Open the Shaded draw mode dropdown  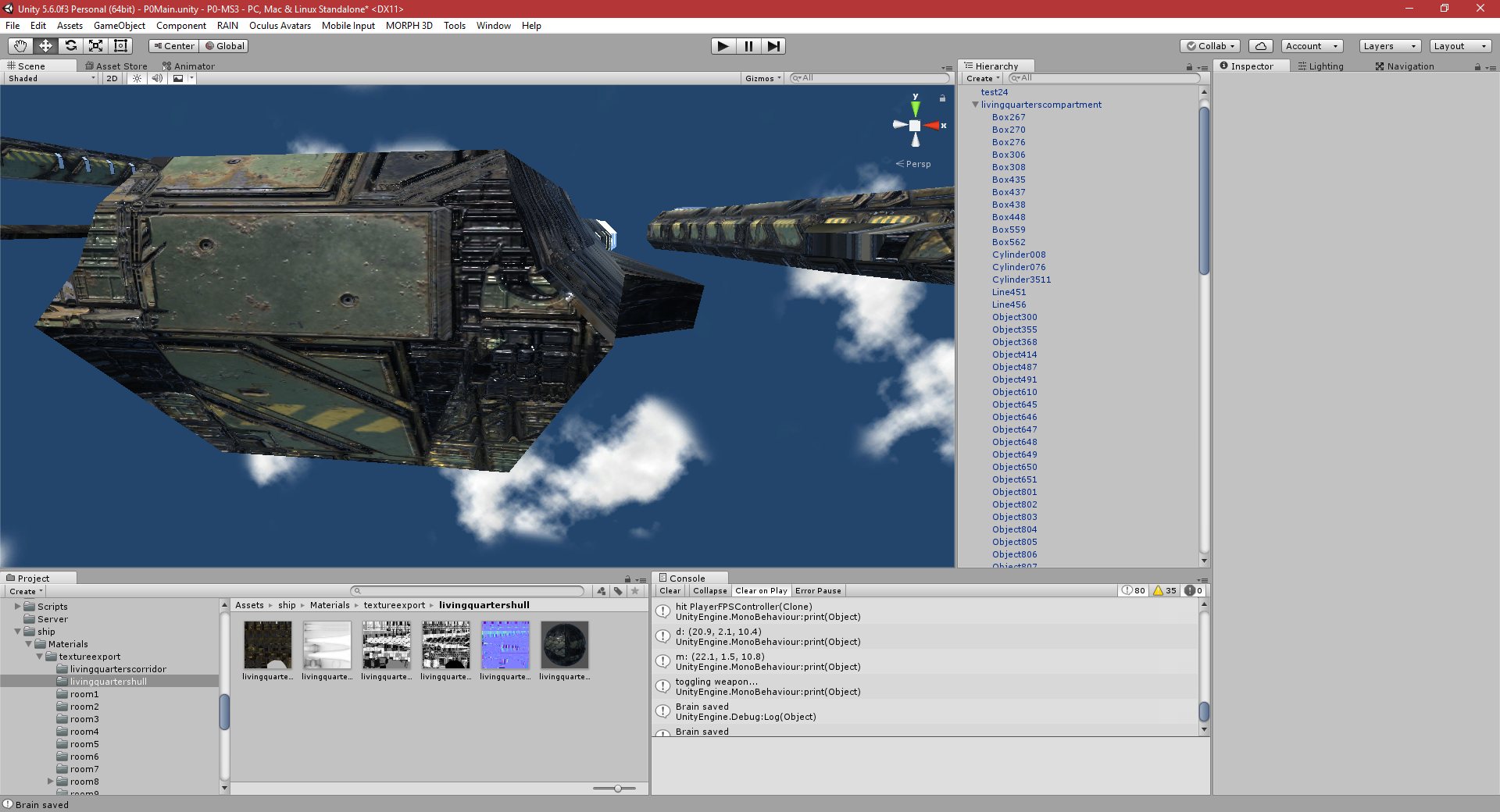click(49, 78)
